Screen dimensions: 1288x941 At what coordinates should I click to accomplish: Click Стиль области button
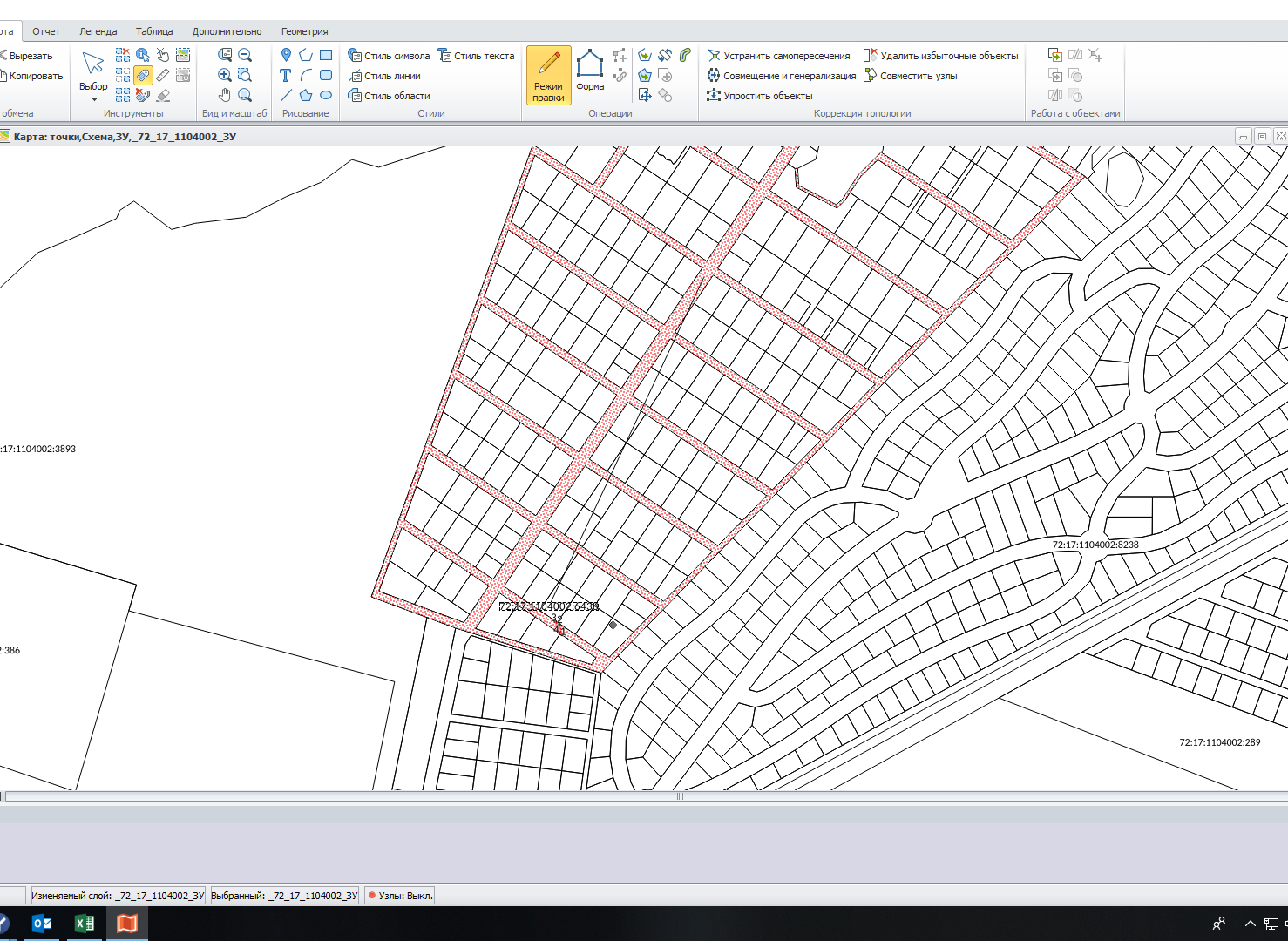tap(390, 96)
